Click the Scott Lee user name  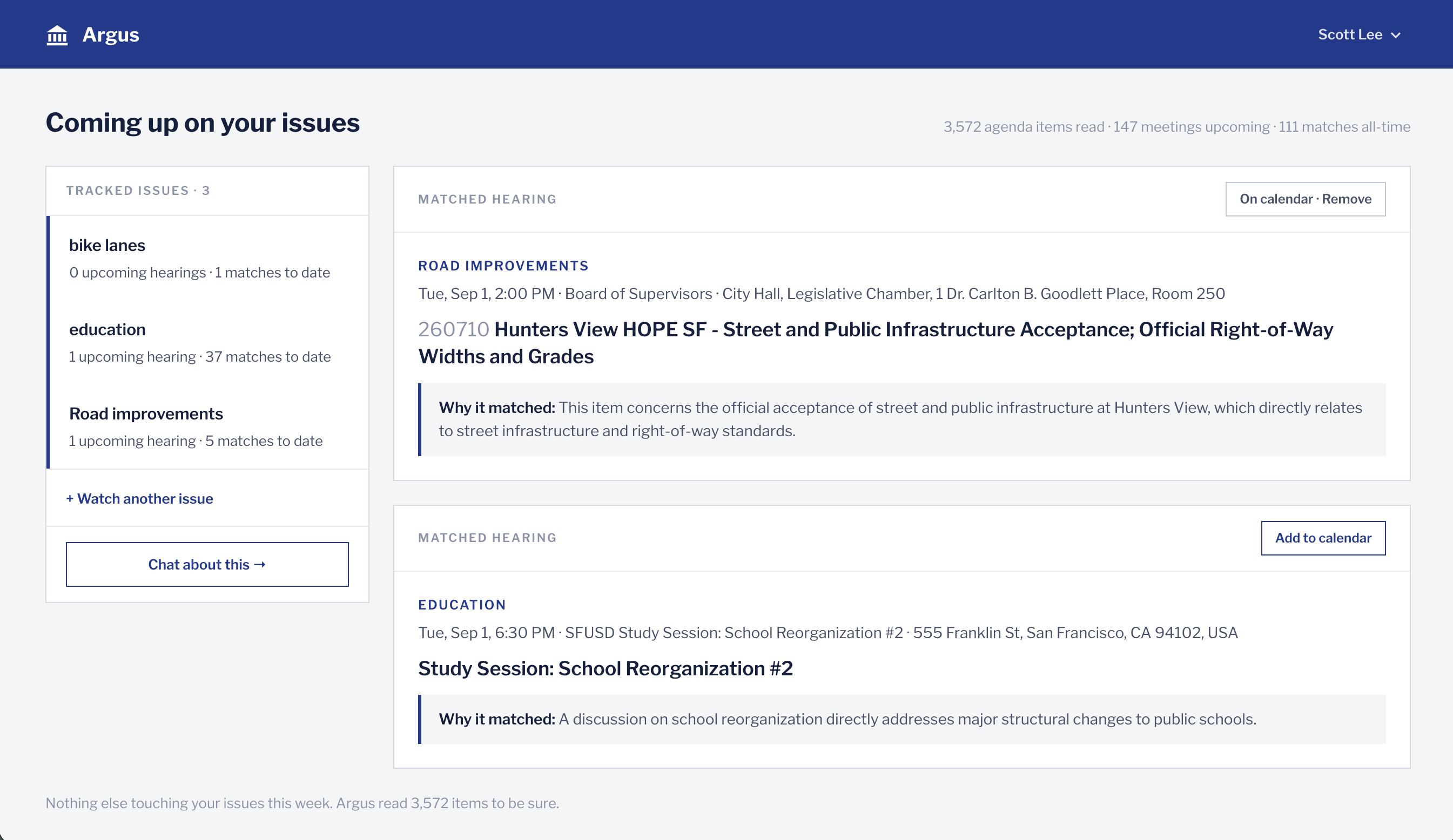1350,35
